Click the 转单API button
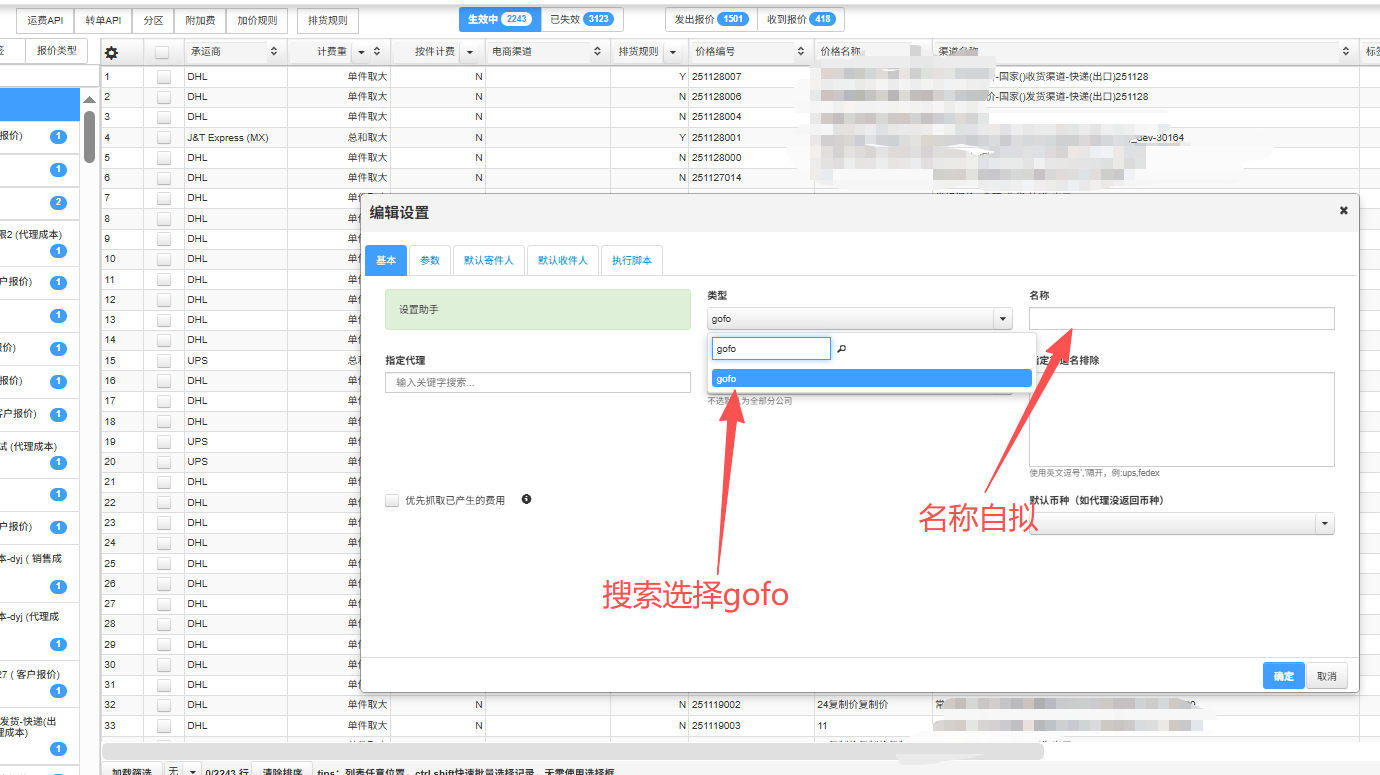Image resolution: width=1380 pixels, height=775 pixels. (x=103, y=20)
